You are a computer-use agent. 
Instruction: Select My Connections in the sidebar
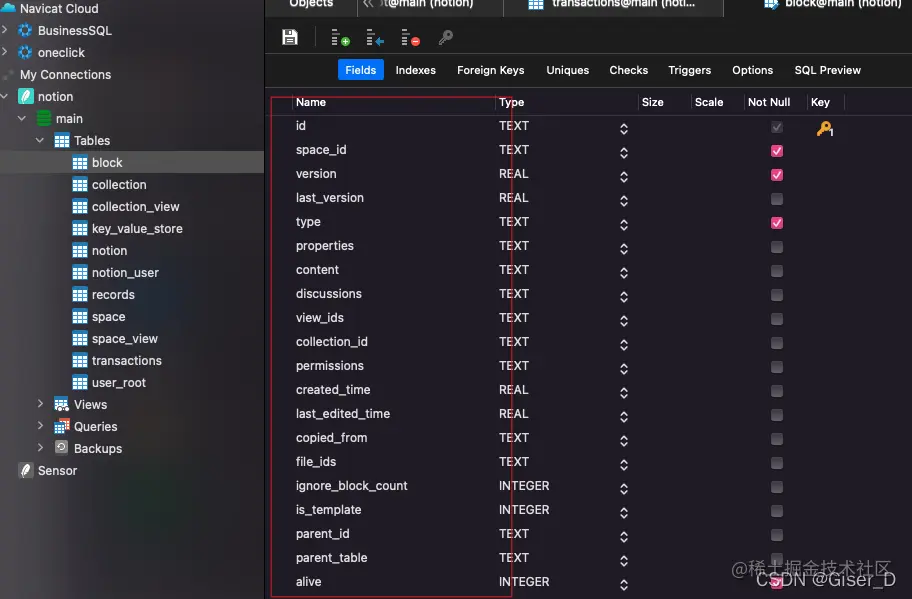pyautogui.click(x=65, y=74)
